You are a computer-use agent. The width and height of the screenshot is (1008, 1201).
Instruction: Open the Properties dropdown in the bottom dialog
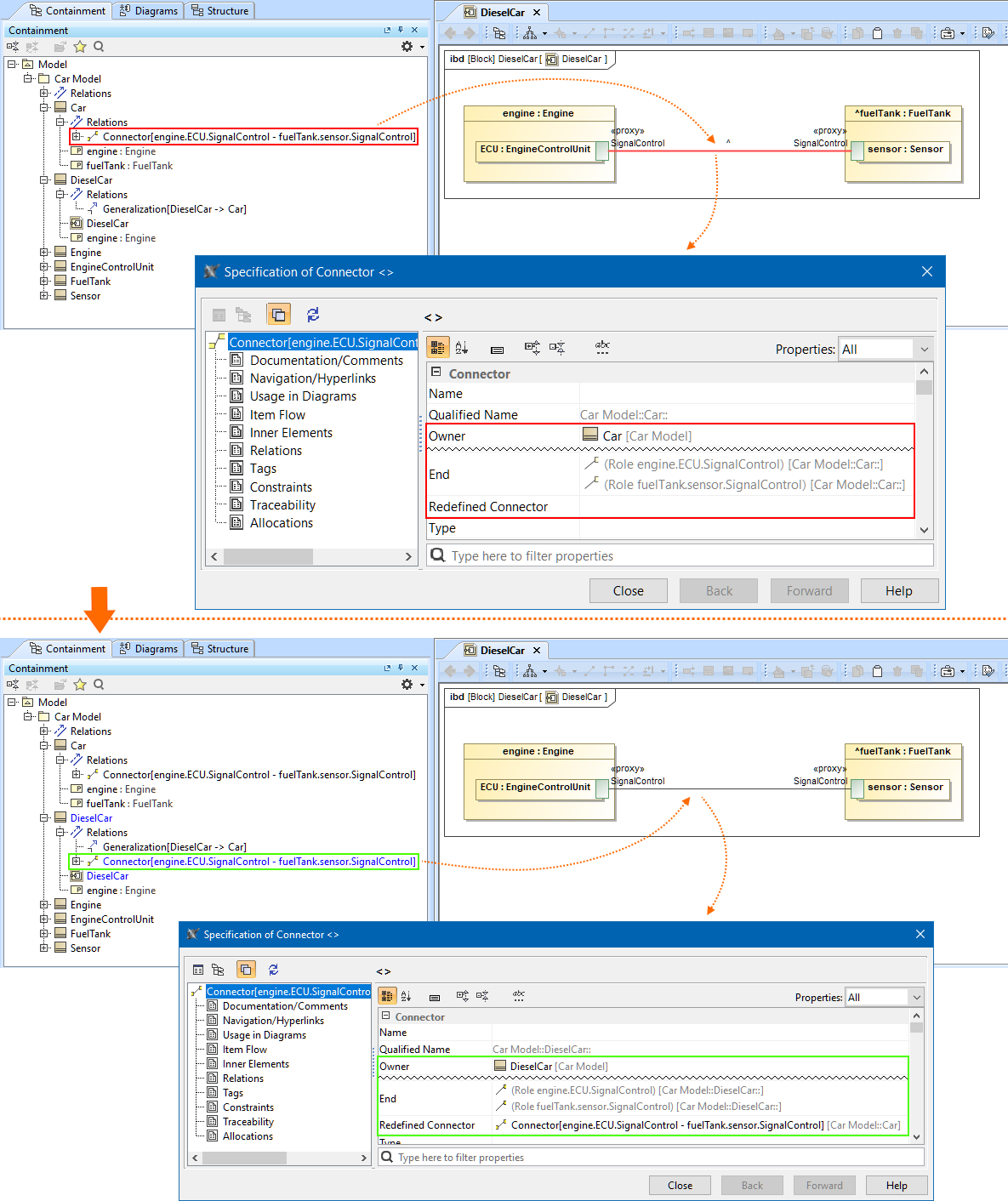[916, 998]
